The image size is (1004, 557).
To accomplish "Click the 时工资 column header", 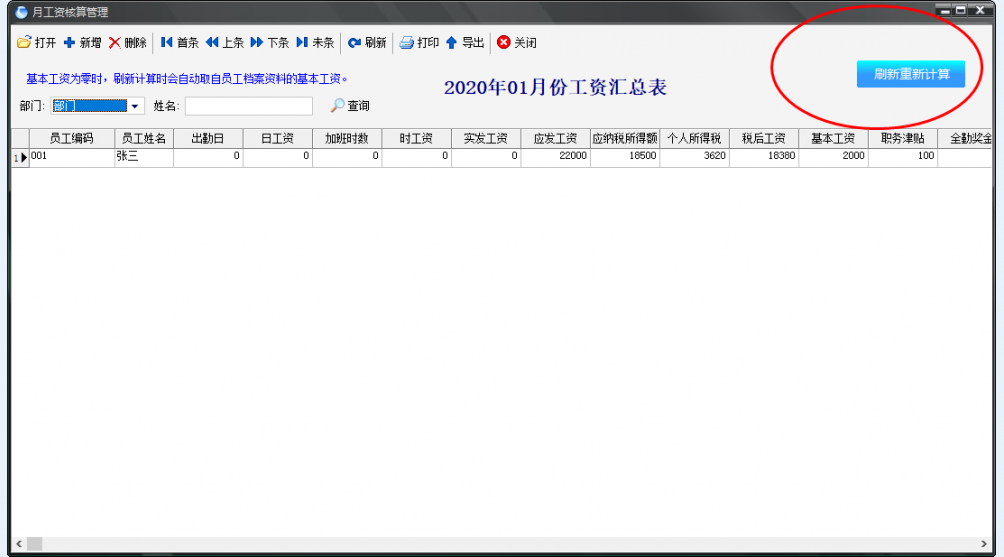I will click(416, 138).
